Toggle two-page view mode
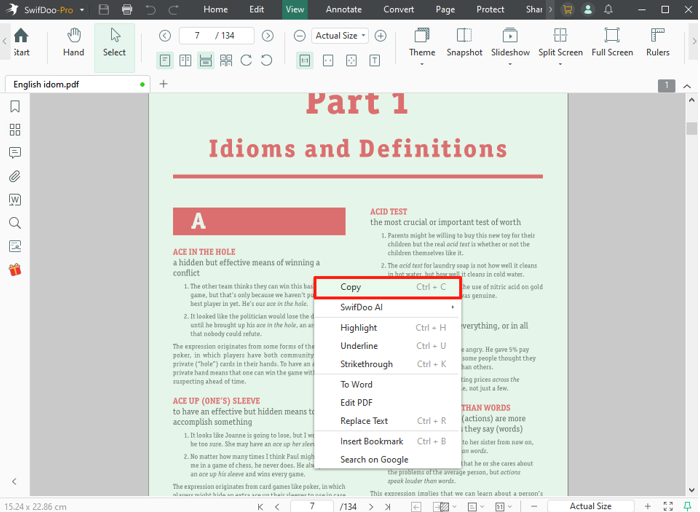This screenshot has width=700, height=512. click(185, 60)
